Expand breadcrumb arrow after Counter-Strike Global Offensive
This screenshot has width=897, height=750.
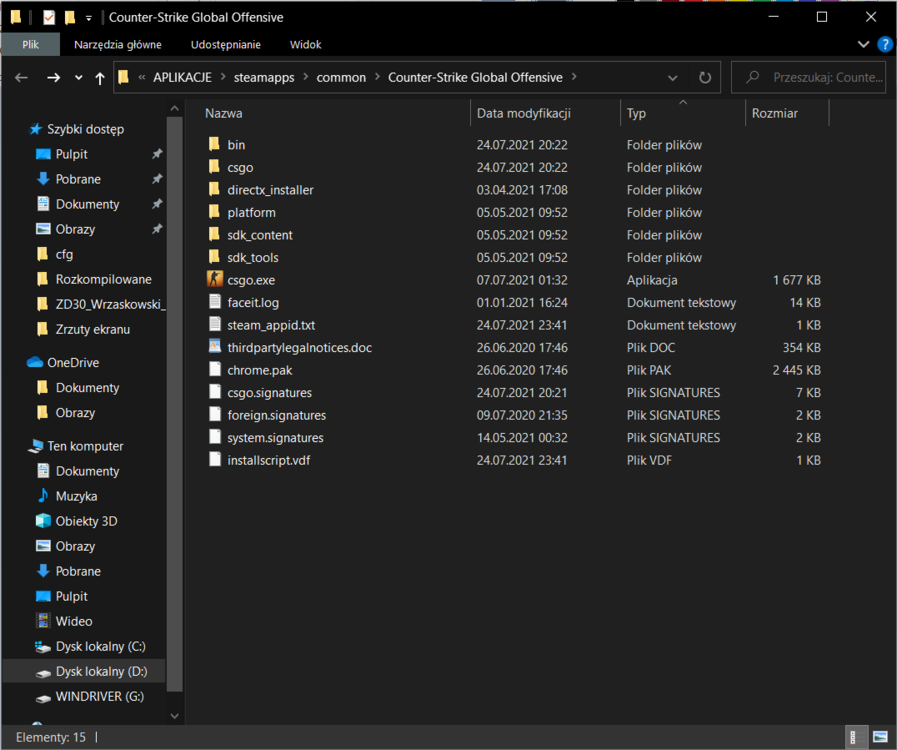click(x=574, y=77)
